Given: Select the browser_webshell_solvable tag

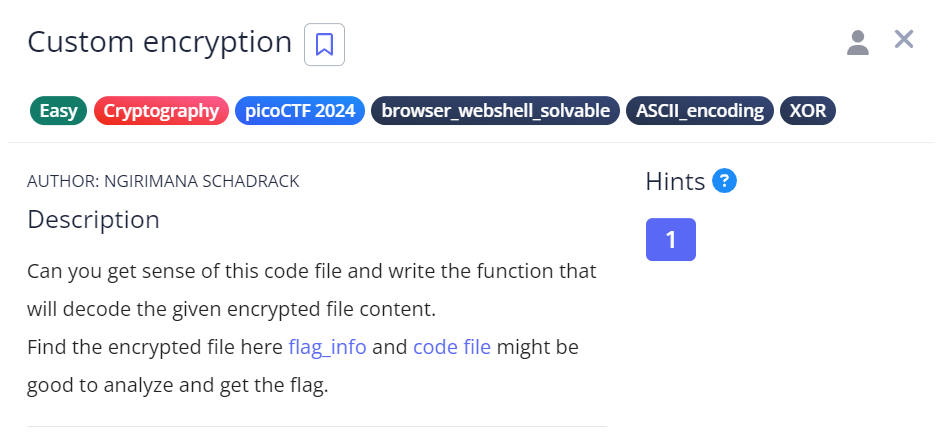Looking at the screenshot, I should pos(495,111).
